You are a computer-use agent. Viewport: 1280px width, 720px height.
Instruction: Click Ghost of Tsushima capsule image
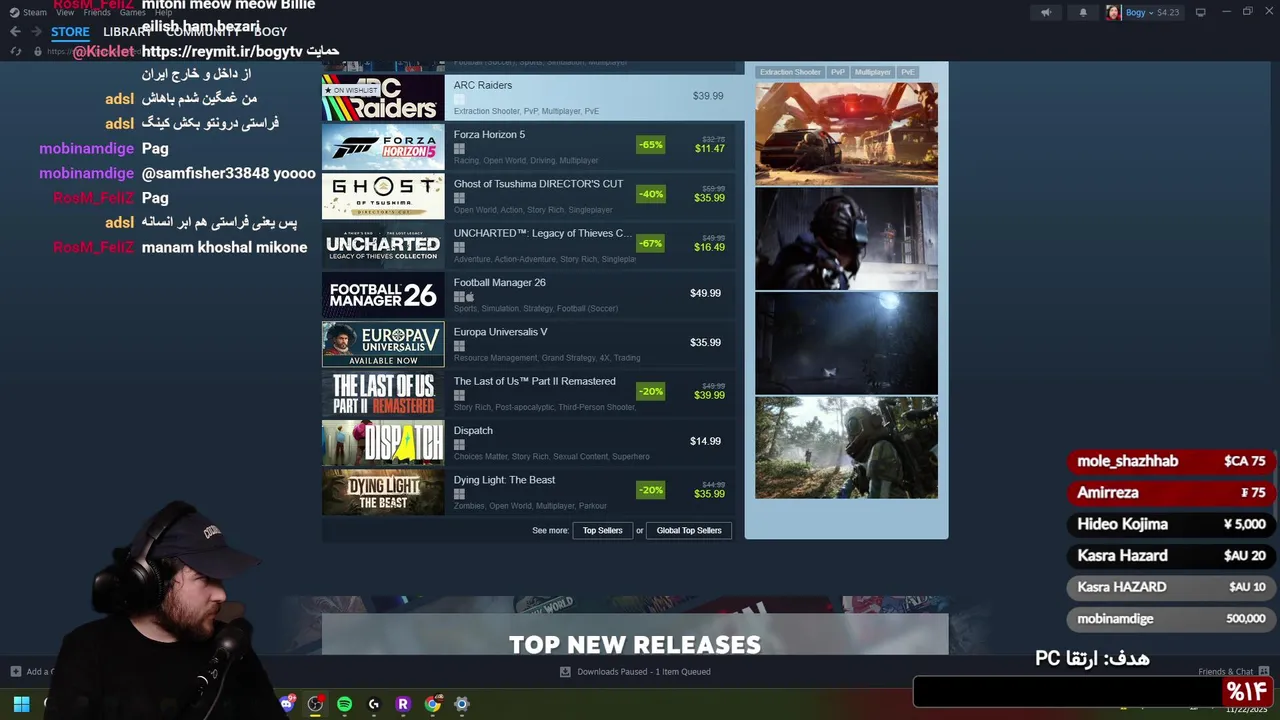[383, 196]
